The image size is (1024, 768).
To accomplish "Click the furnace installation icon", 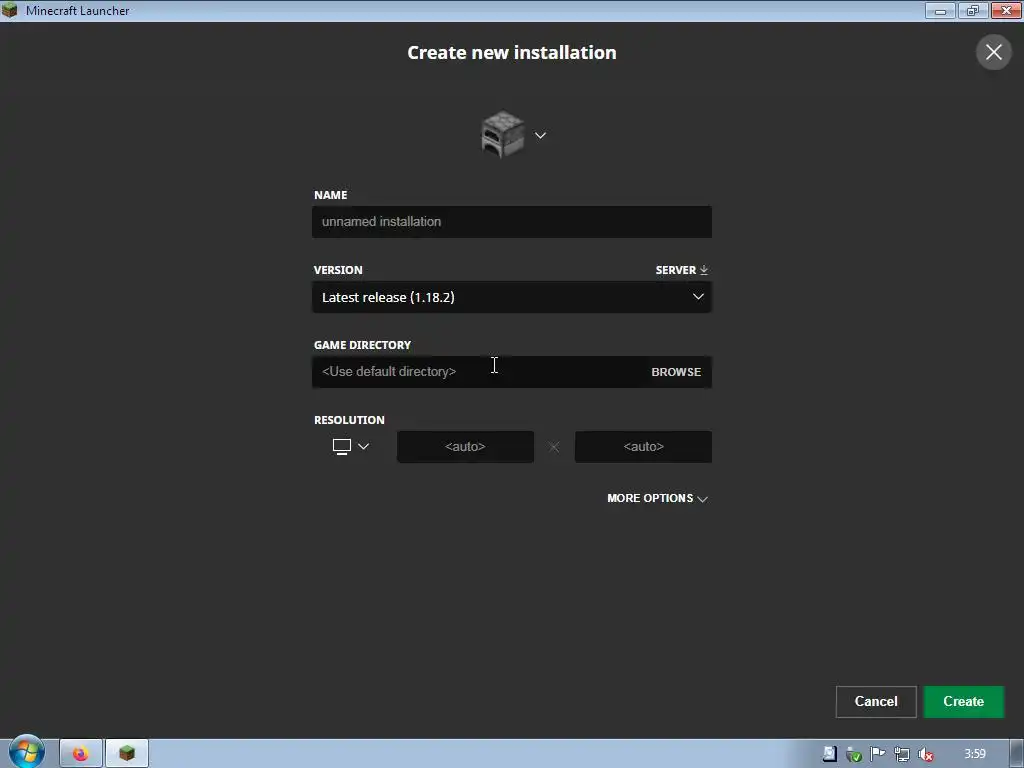I will [x=502, y=134].
